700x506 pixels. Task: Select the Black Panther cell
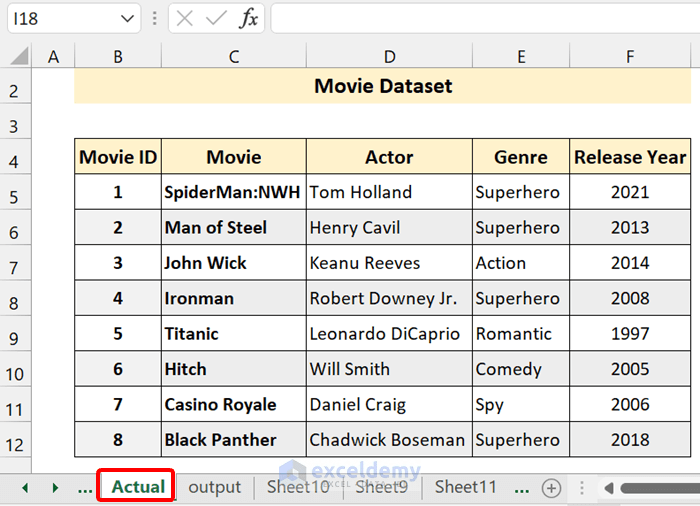[234, 439]
